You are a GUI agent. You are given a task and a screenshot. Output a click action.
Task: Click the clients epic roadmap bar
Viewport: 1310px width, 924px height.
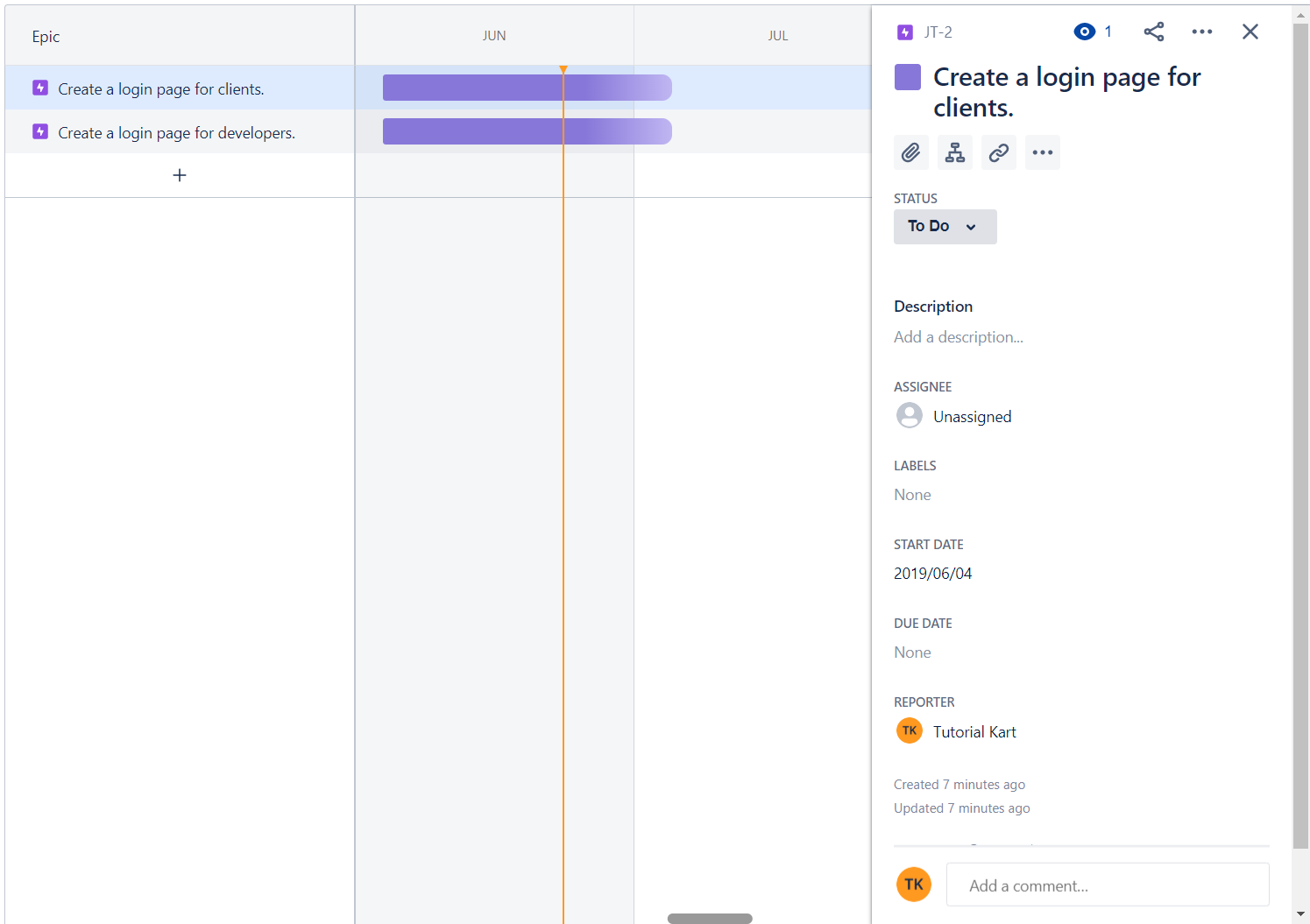tap(528, 88)
